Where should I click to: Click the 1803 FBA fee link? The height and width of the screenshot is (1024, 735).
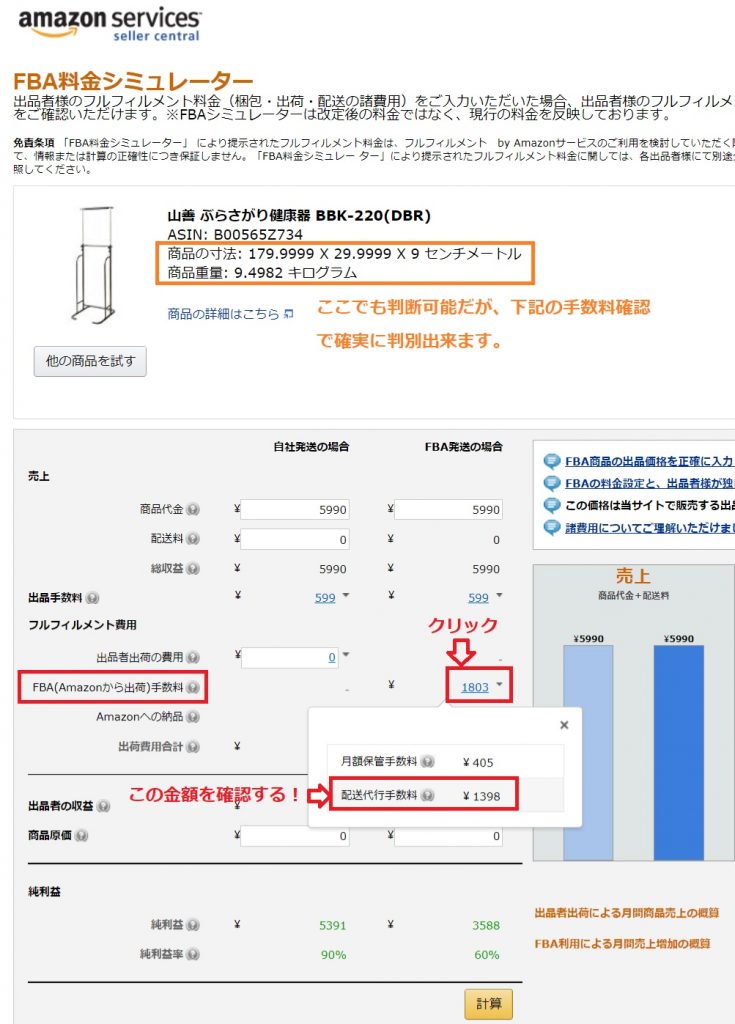pos(475,687)
